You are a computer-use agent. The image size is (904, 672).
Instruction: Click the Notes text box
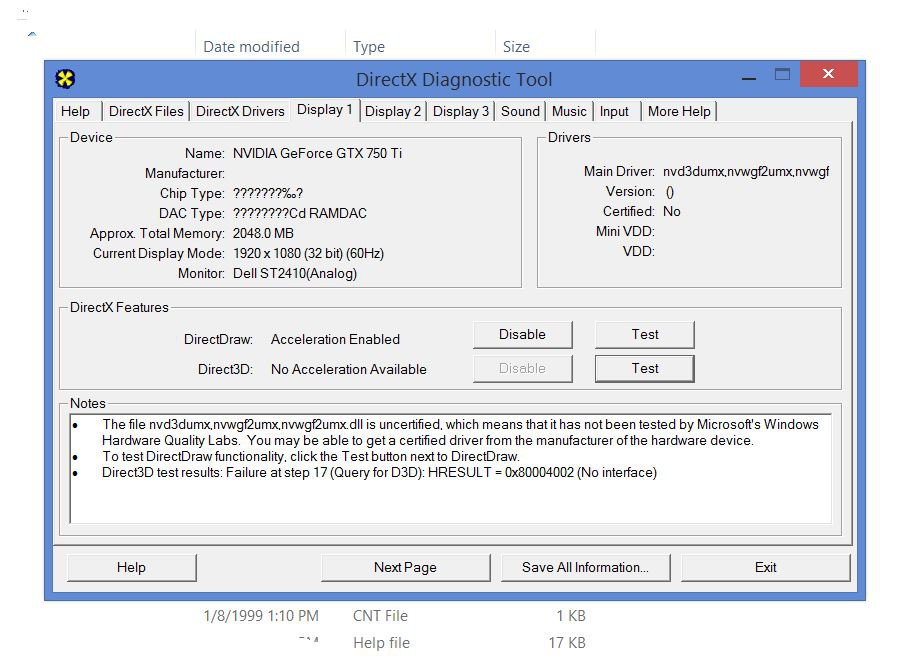(451, 469)
